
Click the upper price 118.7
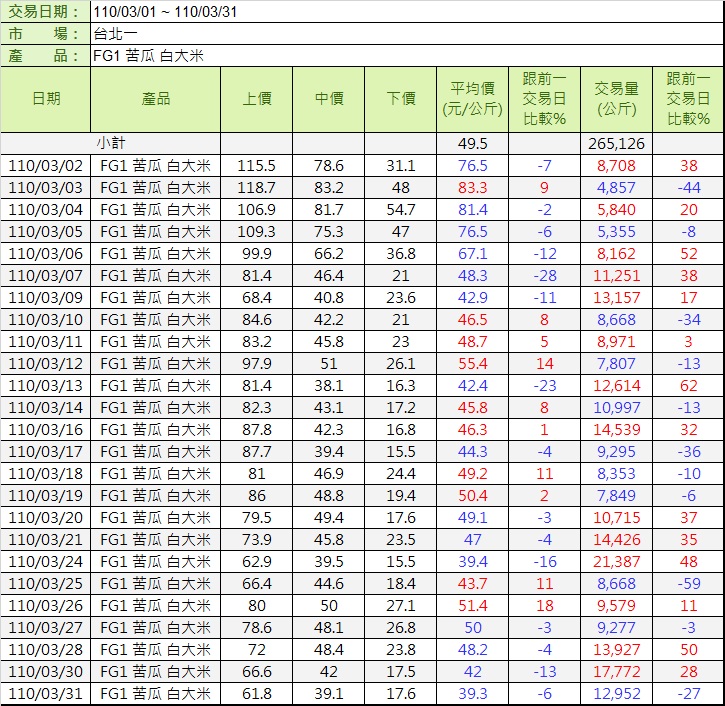point(257,188)
